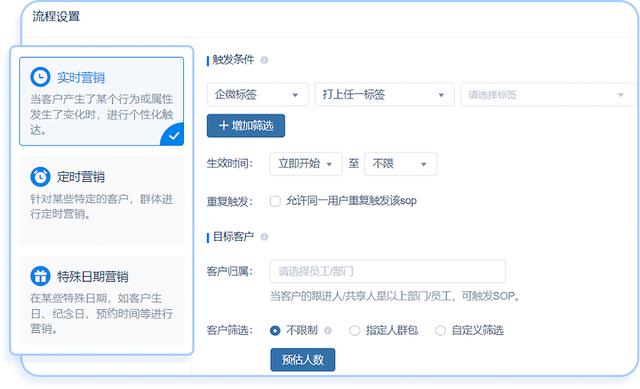The width and height of the screenshot is (640, 389).
Task: Click the 增加筛选 button
Action: pyautogui.click(x=246, y=126)
